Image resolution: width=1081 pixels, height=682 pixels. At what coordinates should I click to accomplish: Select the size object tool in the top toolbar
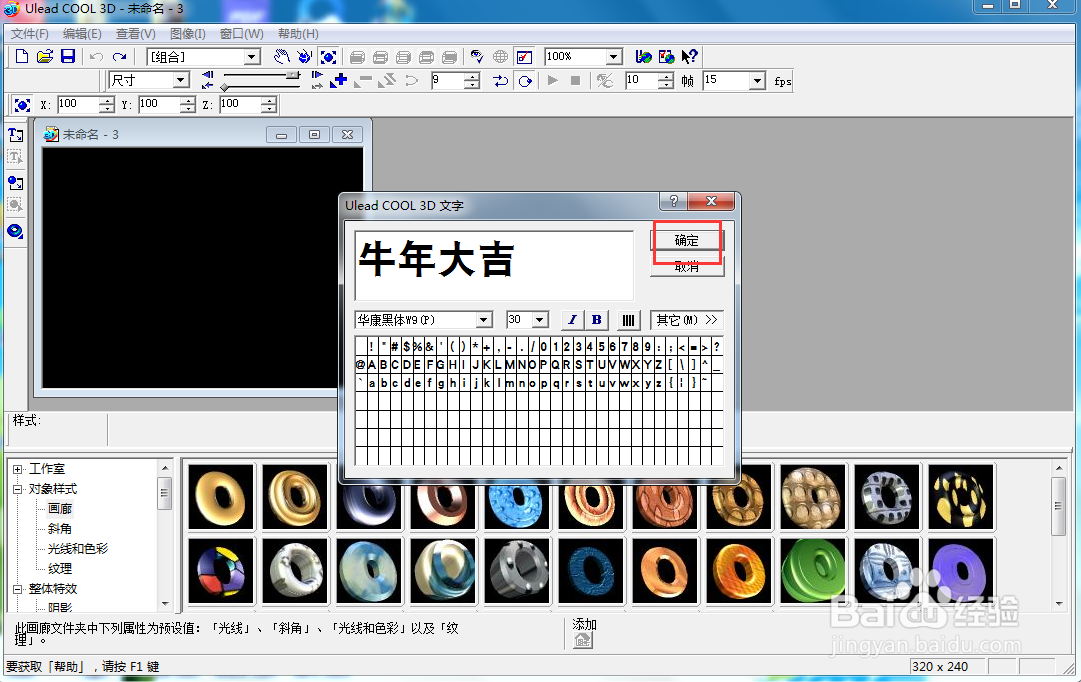(x=328, y=57)
